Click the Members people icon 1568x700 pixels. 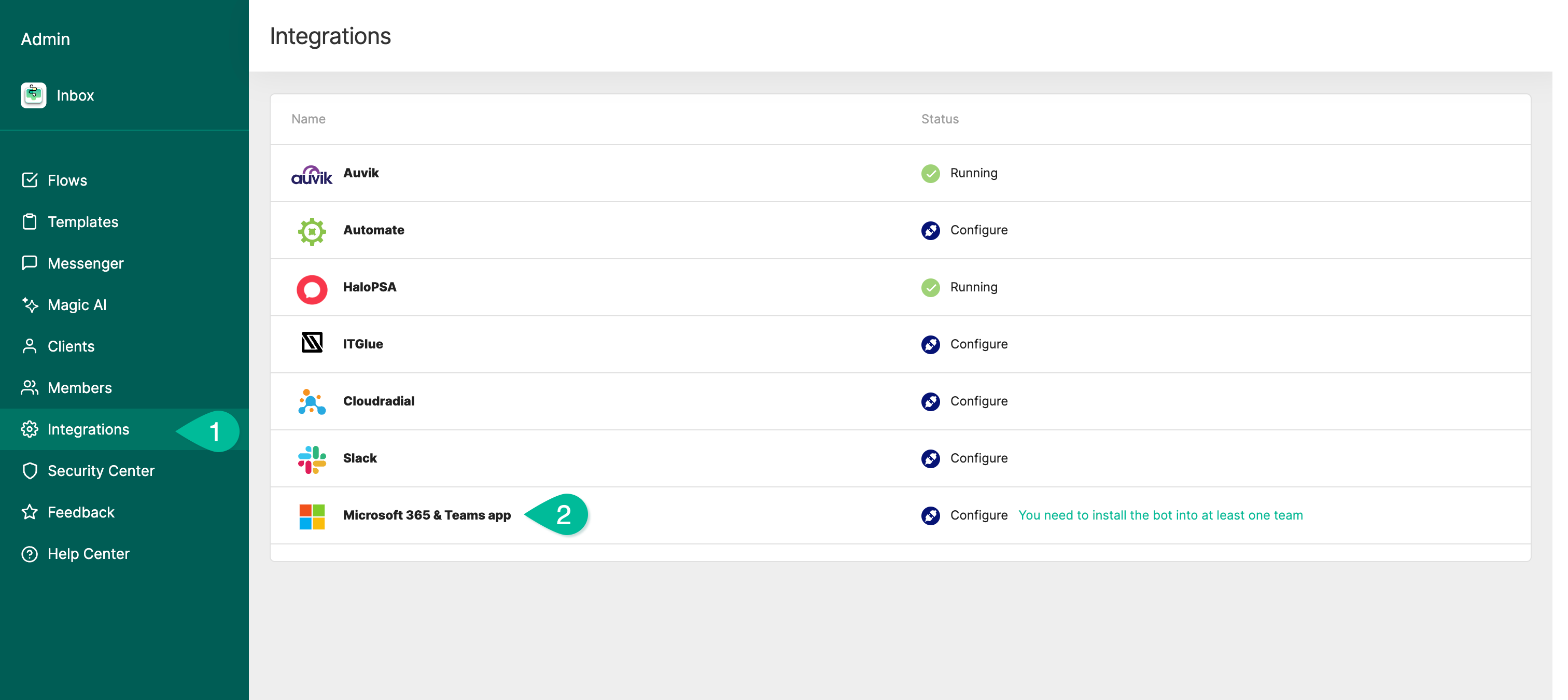[x=29, y=387]
